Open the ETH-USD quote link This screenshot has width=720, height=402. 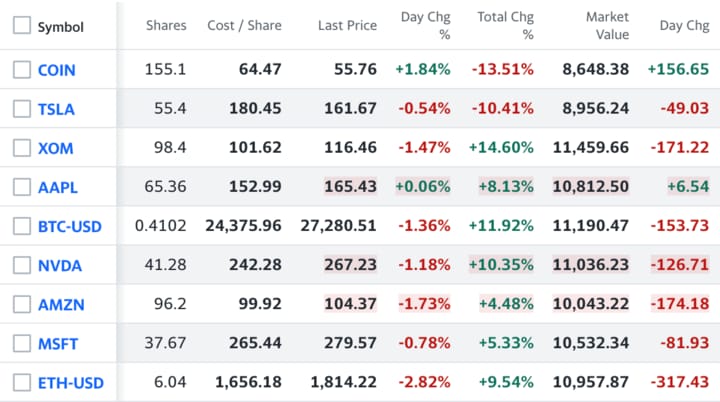tap(70, 382)
